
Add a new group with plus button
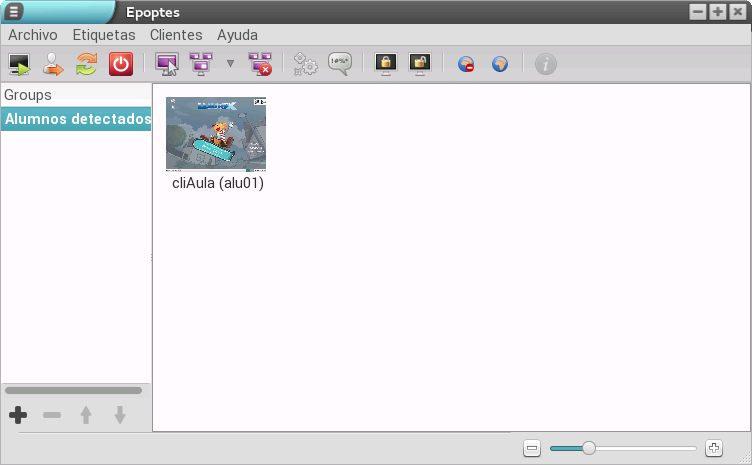18,415
